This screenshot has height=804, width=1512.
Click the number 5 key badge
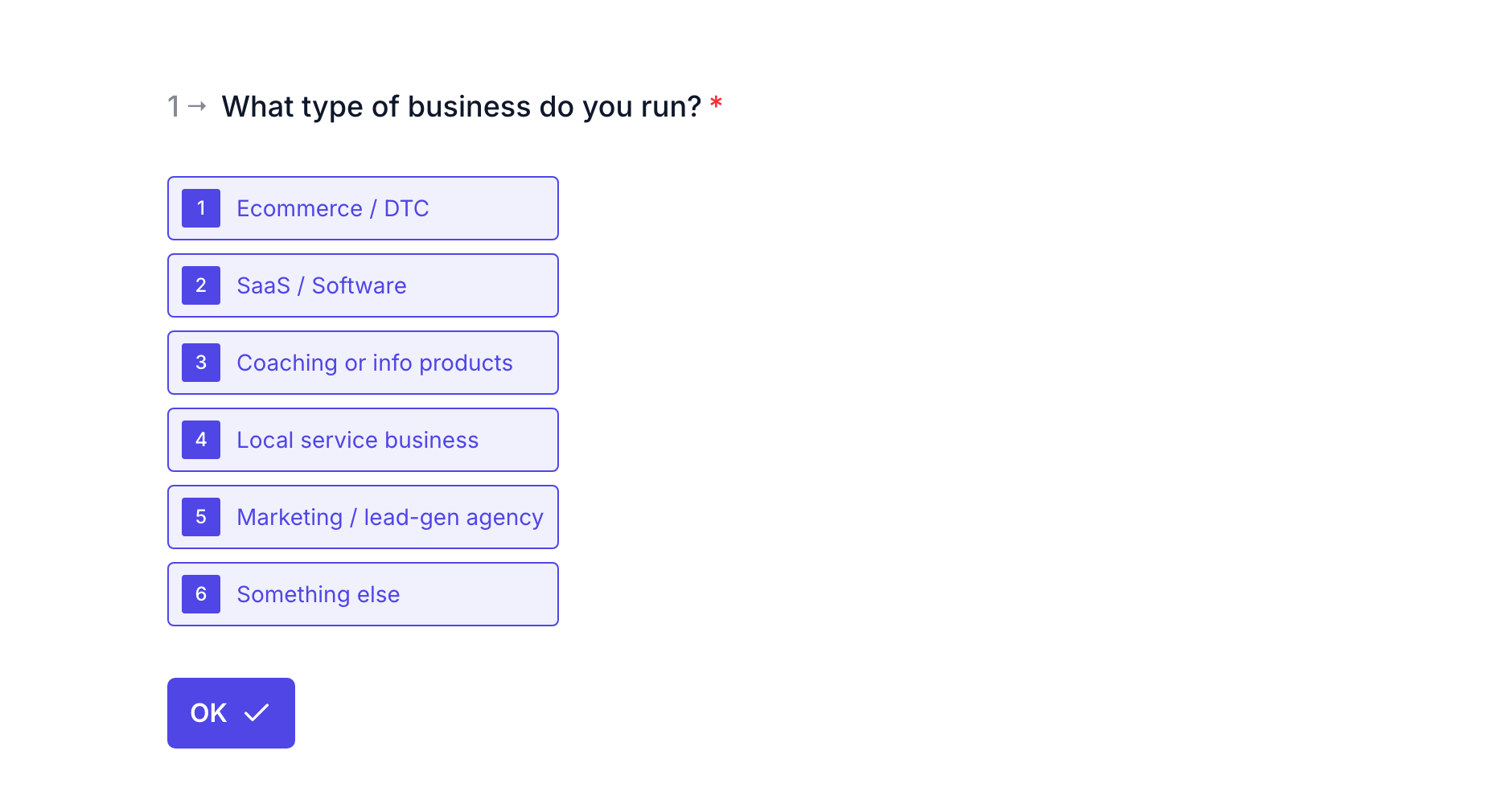[201, 517]
